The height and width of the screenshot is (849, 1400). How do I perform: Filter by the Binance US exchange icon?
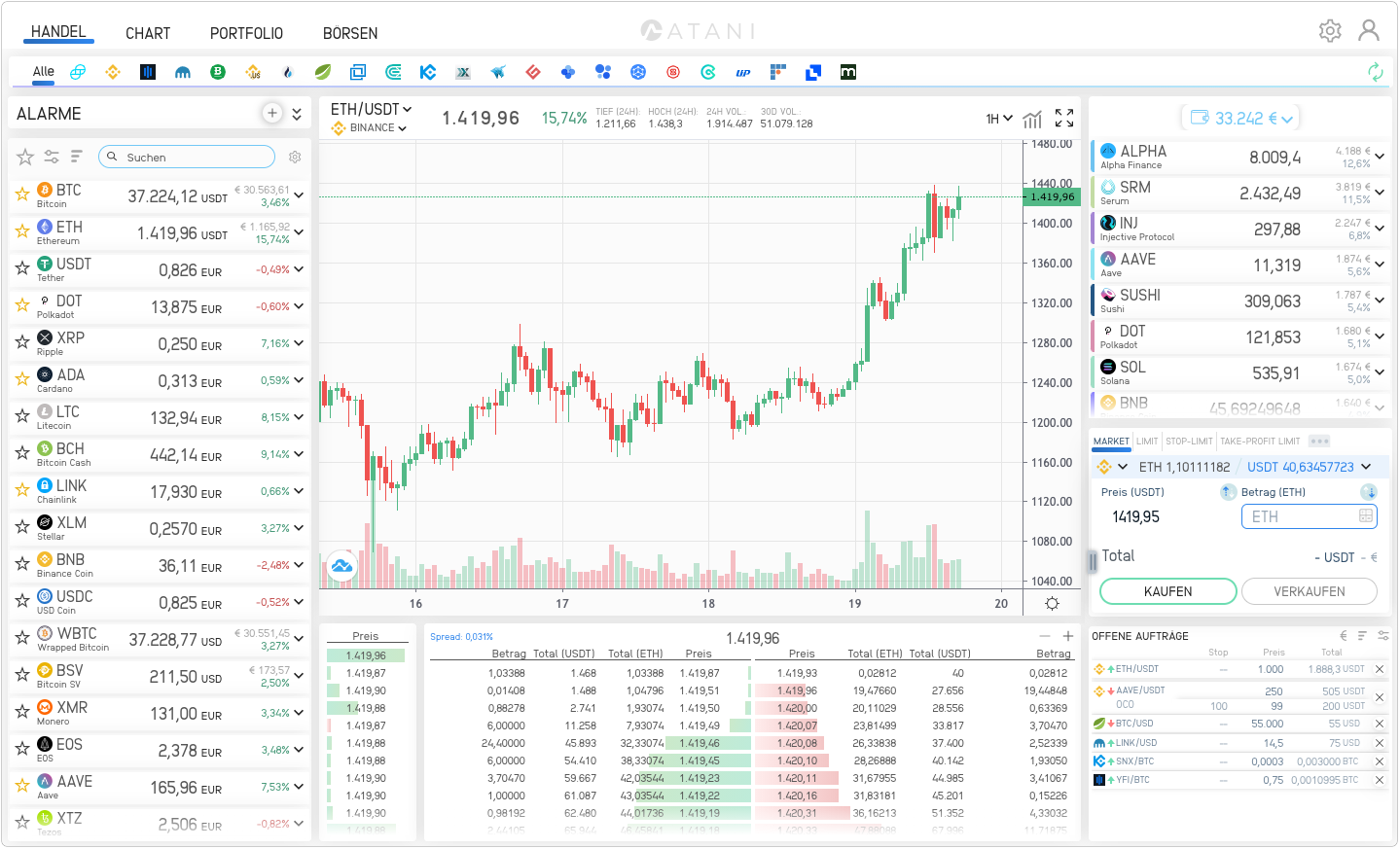[x=253, y=72]
